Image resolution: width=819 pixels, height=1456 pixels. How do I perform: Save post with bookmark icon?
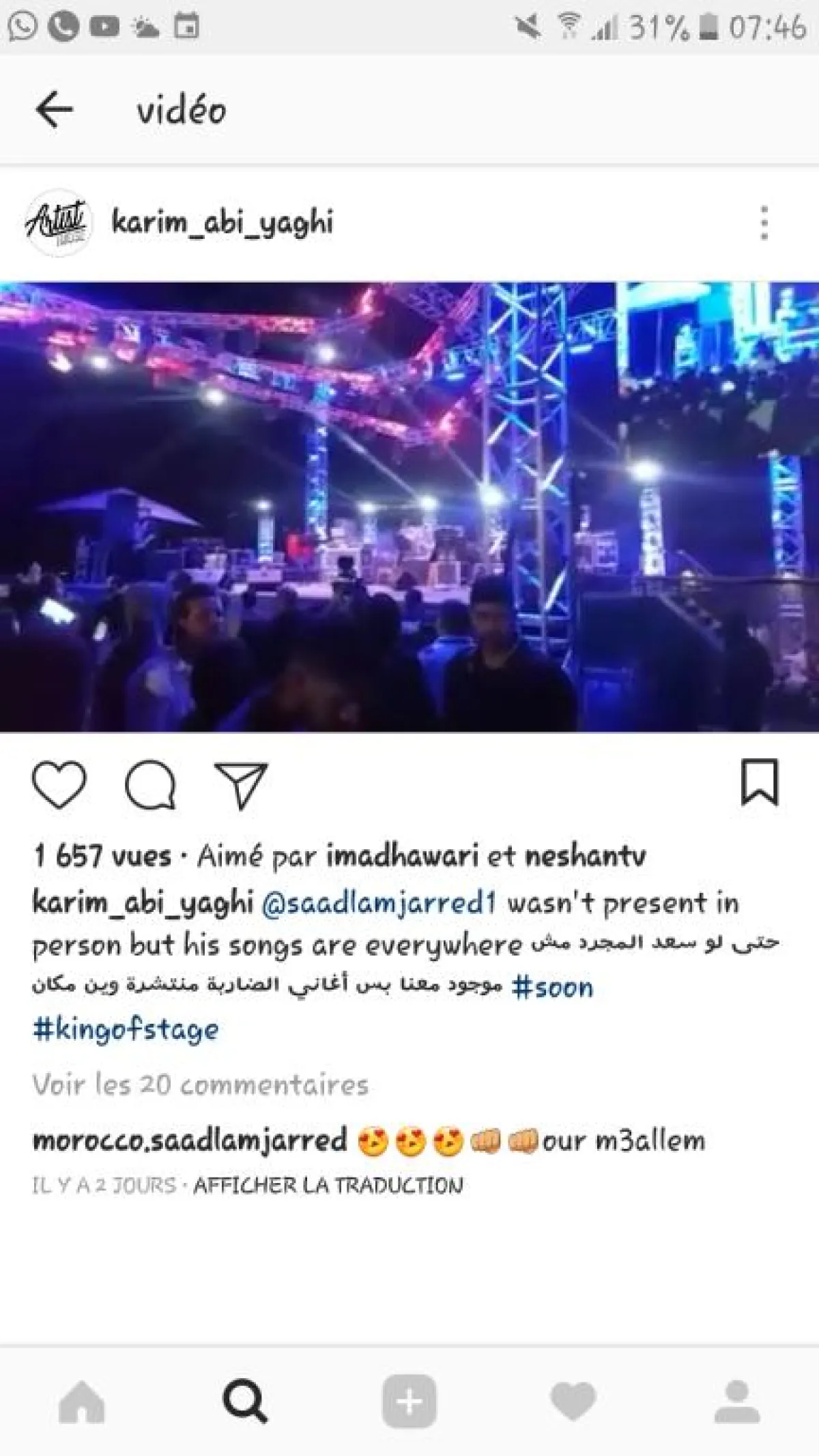click(760, 782)
